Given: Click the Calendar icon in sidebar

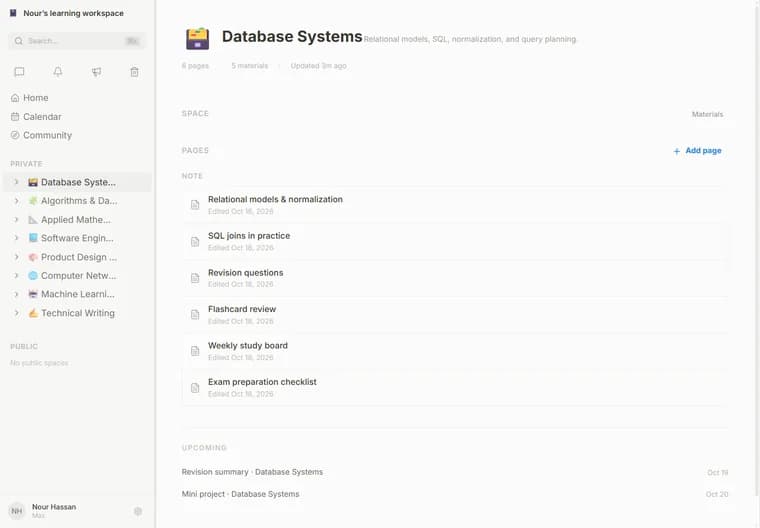Looking at the screenshot, I should coord(15,117).
